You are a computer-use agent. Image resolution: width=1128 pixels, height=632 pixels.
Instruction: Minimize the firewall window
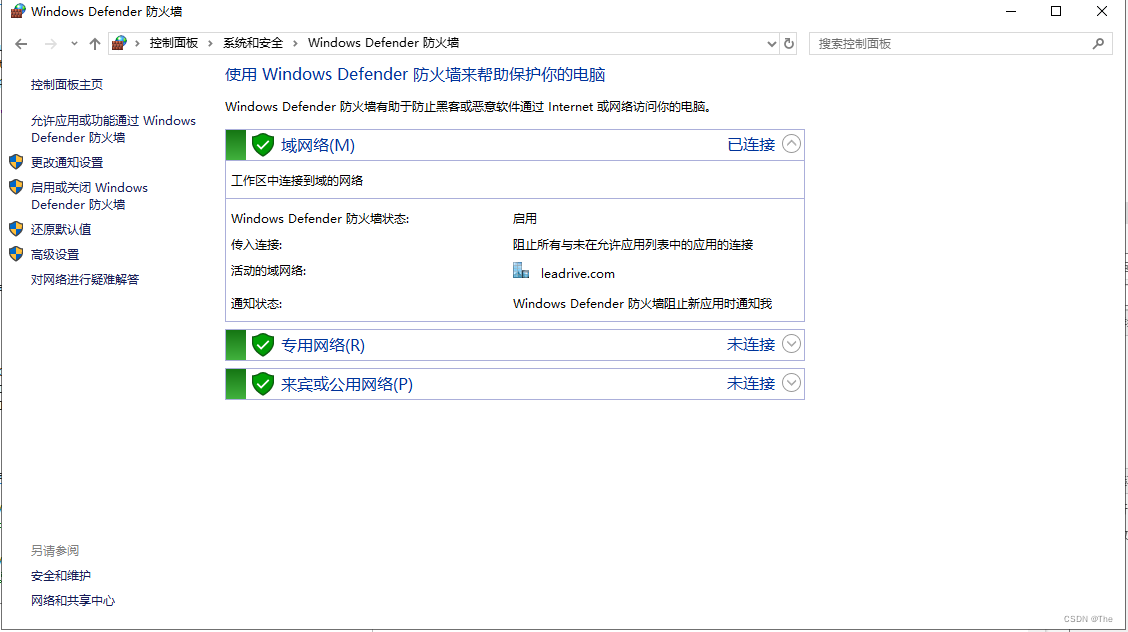[1011, 12]
